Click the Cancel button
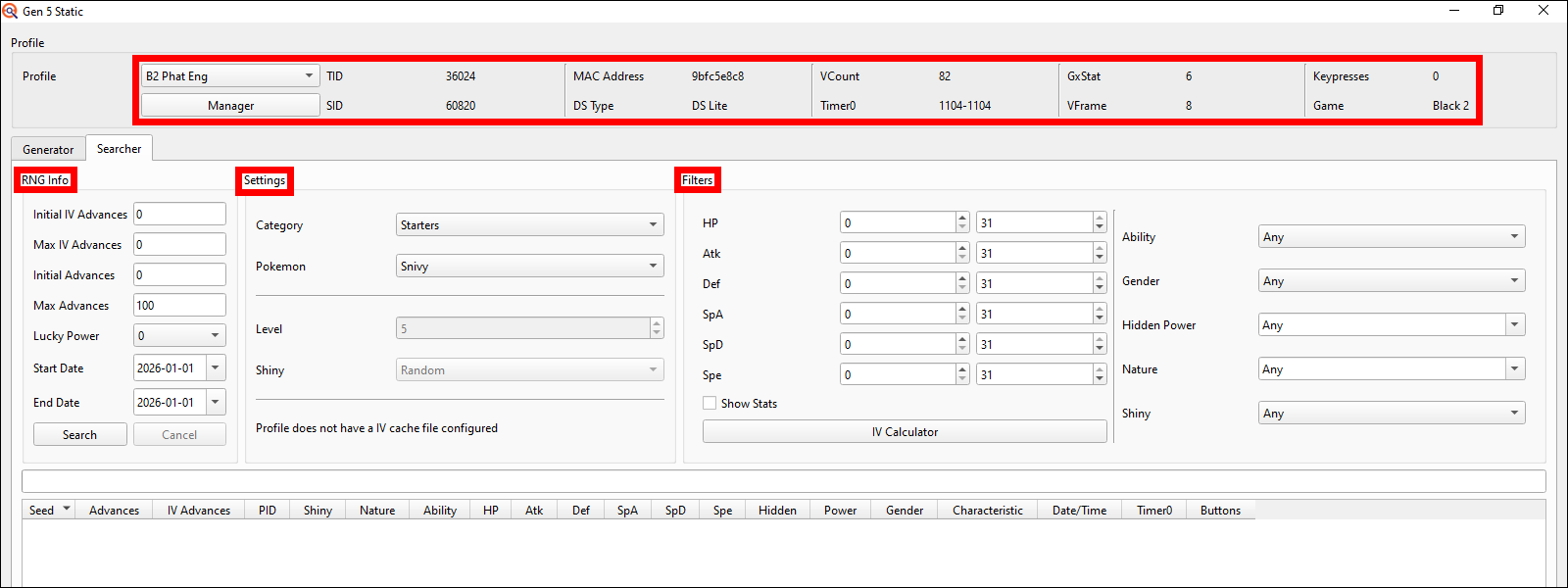The image size is (1568, 588). tap(179, 434)
